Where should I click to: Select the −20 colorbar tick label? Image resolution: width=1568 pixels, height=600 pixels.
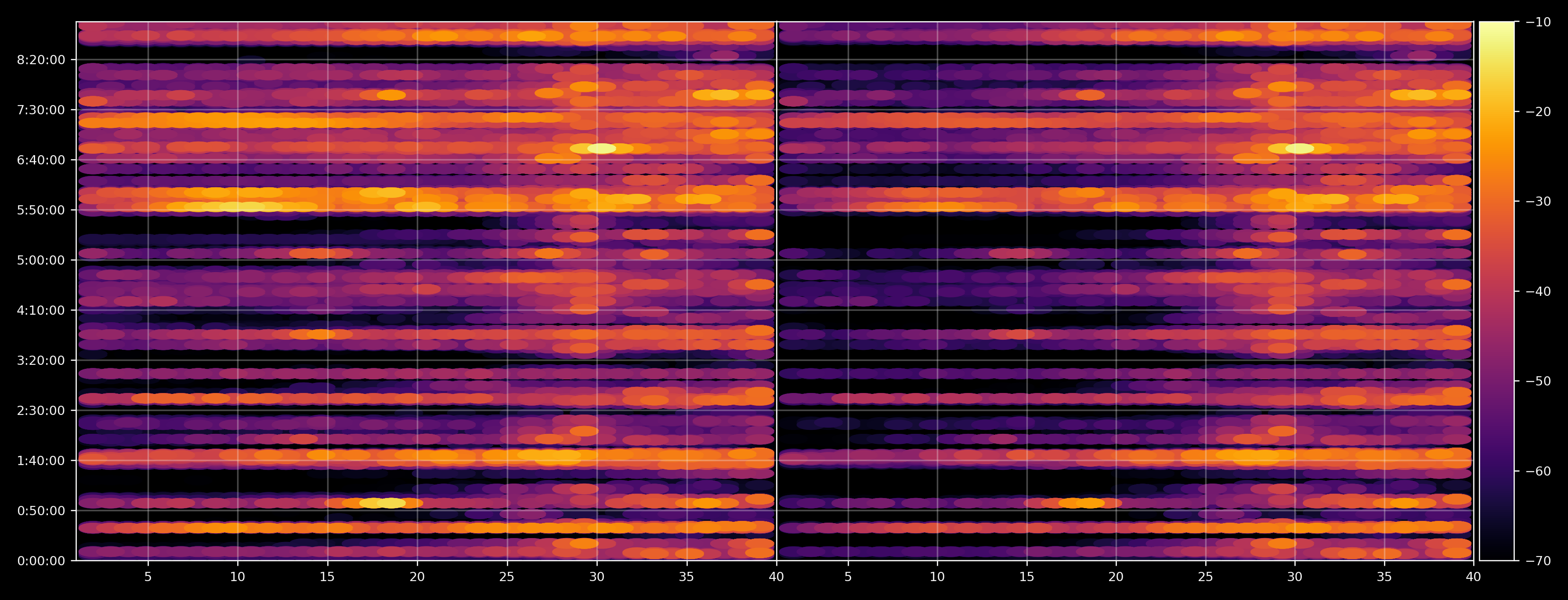pyautogui.click(x=1539, y=112)
